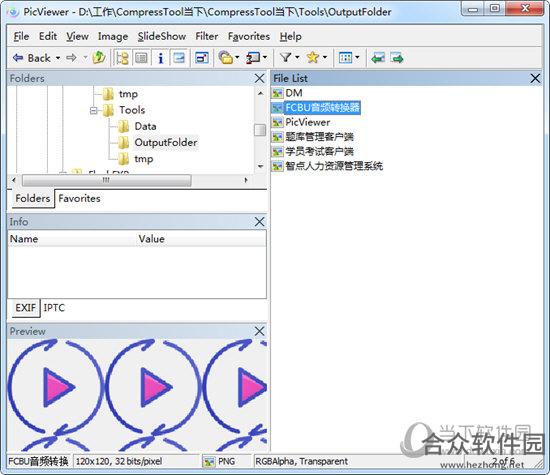Click the Folders vertical scrollbar thumb
The image size is (550, 475).
point(260,130)
